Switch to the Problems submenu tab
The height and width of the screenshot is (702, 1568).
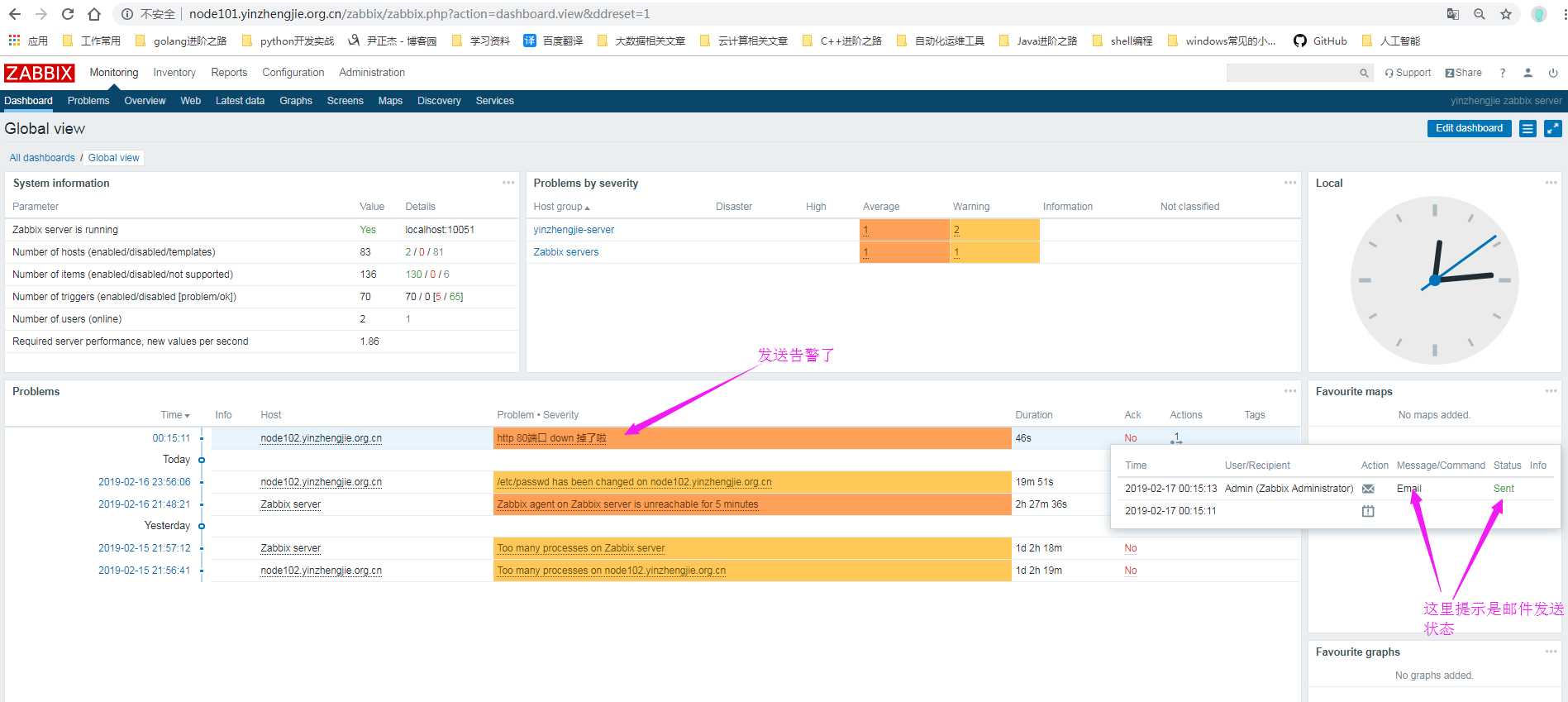[x=88, y=101]
